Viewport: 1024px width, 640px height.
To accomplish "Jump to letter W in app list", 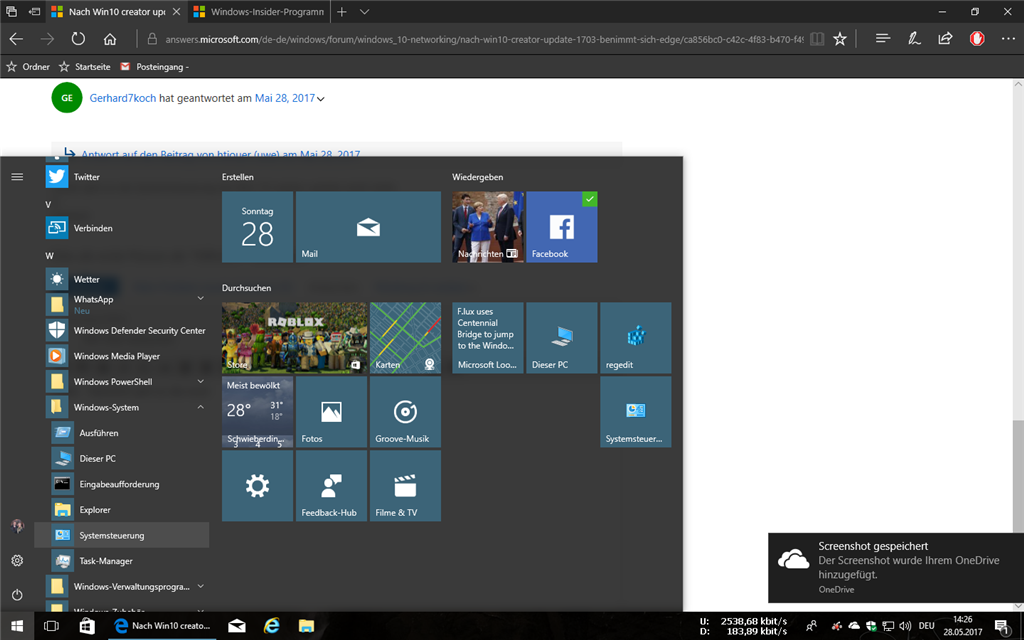I will tap(50, 255).
